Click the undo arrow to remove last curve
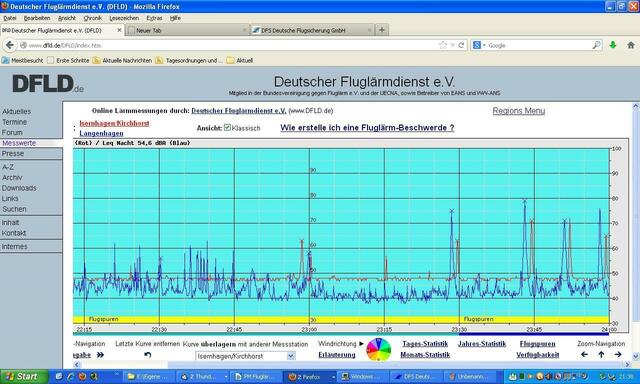Viewport: 640px width, 384px height. coord(148,355)
